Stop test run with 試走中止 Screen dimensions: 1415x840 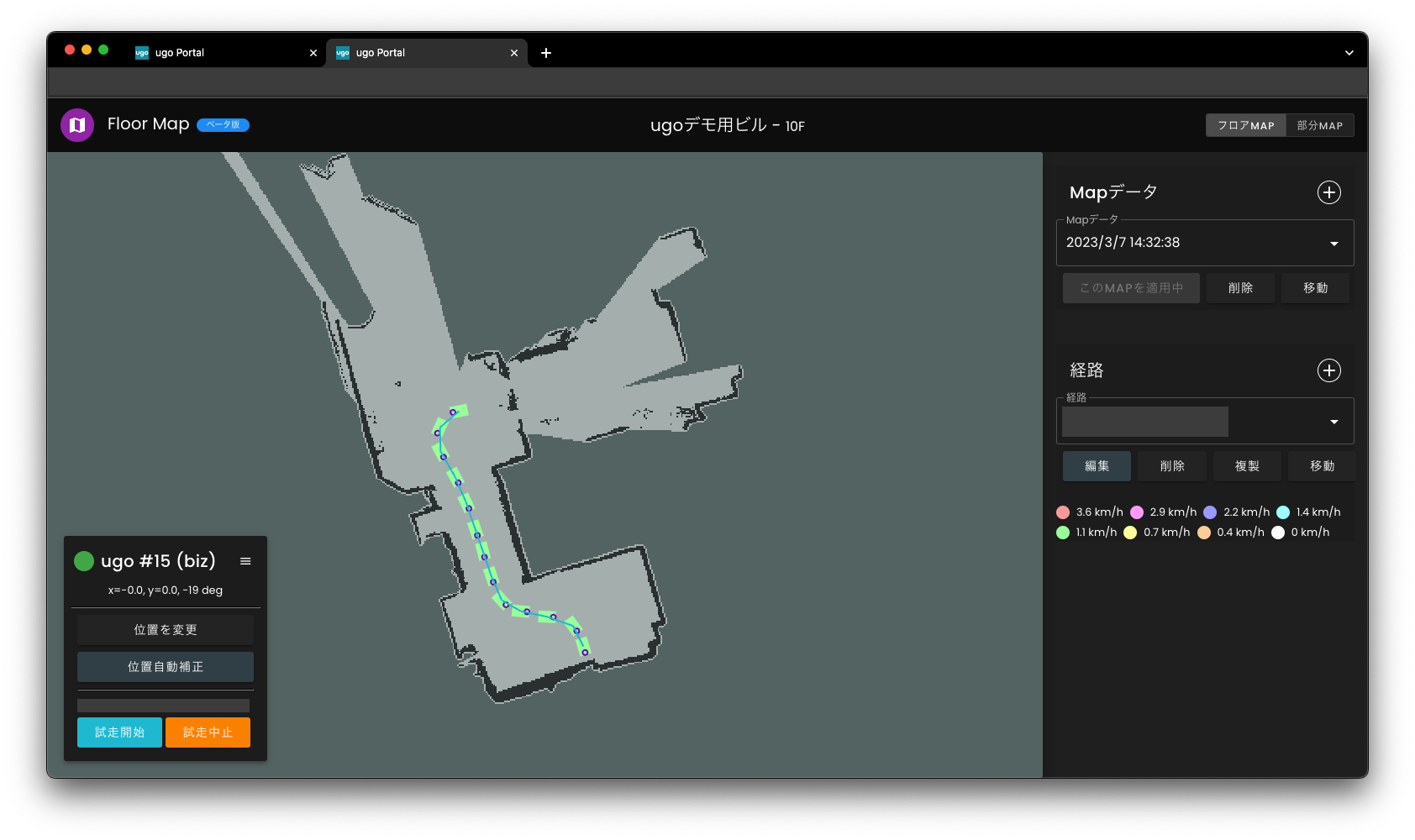(x=208, y=732)
